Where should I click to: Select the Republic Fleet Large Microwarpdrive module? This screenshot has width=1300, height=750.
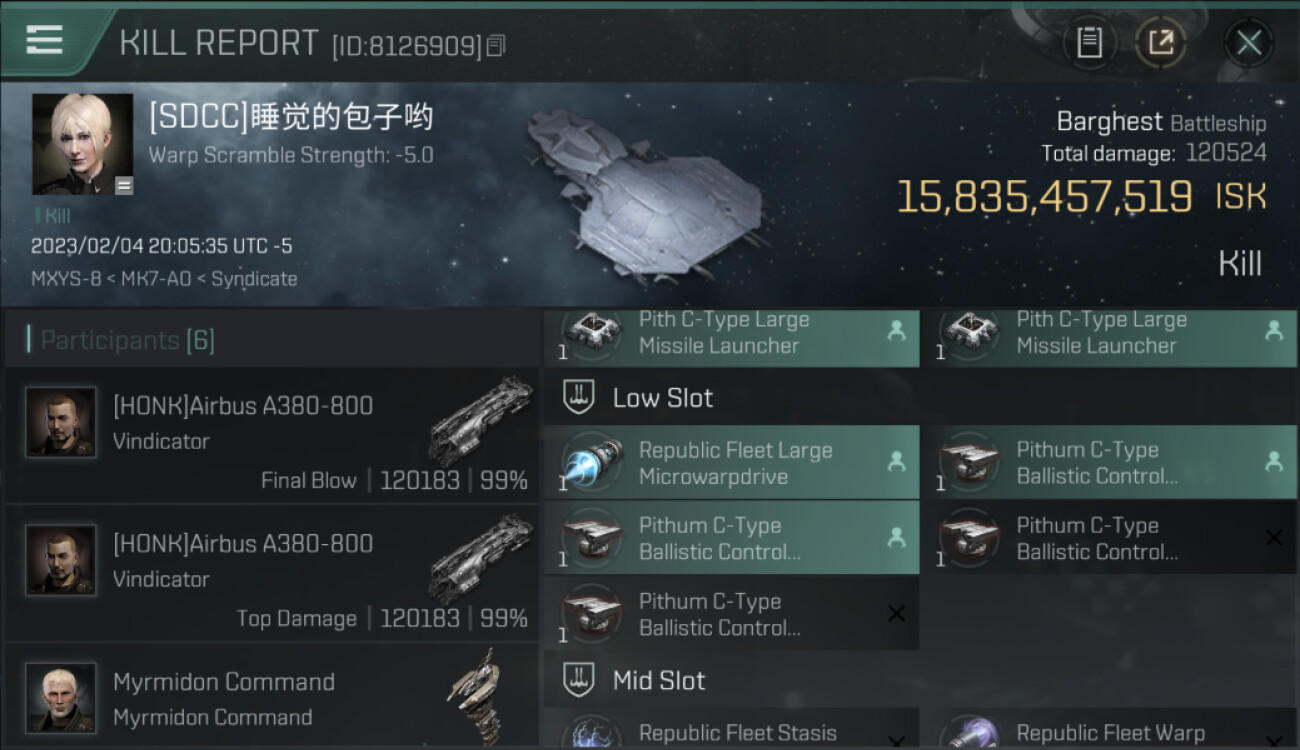tap(731, 463)
